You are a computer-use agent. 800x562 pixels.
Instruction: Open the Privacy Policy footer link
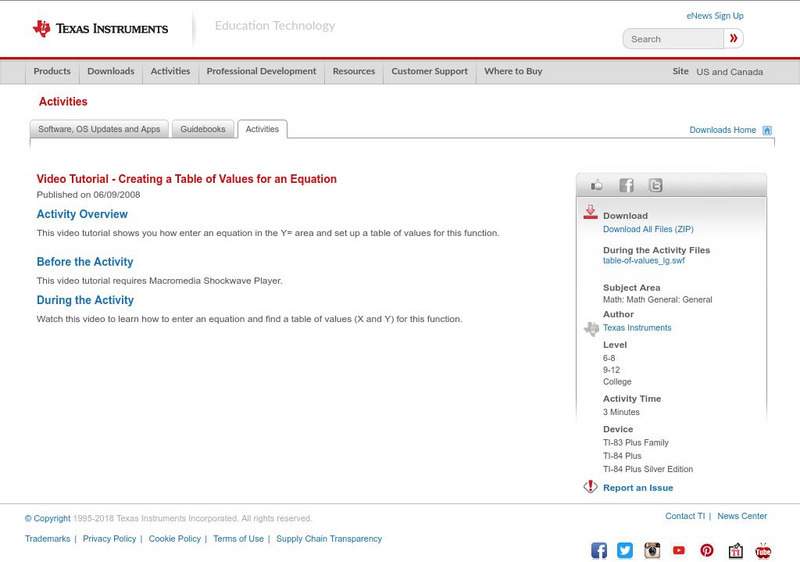pyautogui.click(x=109, y=539)
